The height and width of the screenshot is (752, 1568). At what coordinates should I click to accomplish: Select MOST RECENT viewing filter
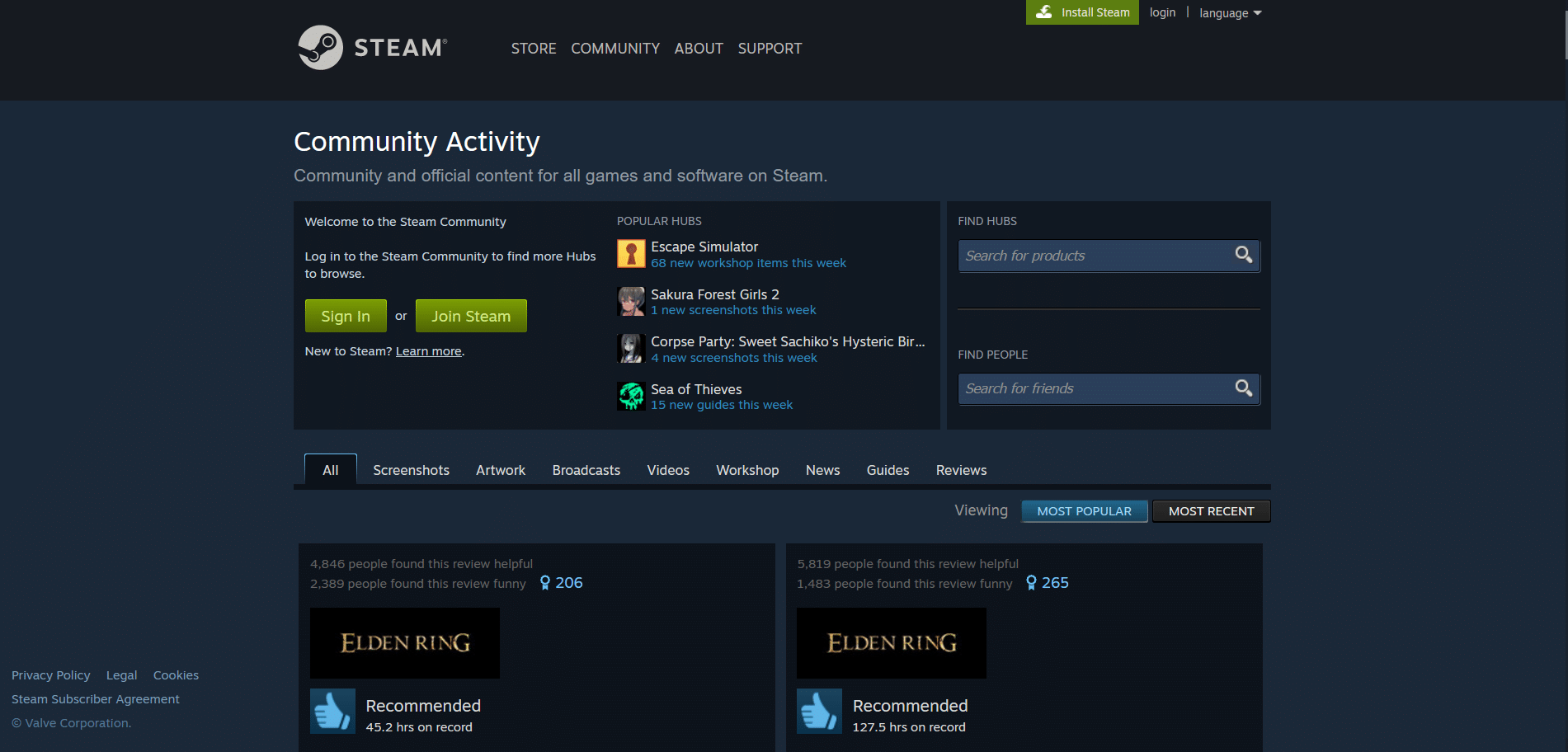pyautogui.click(x=1211, y=511)
